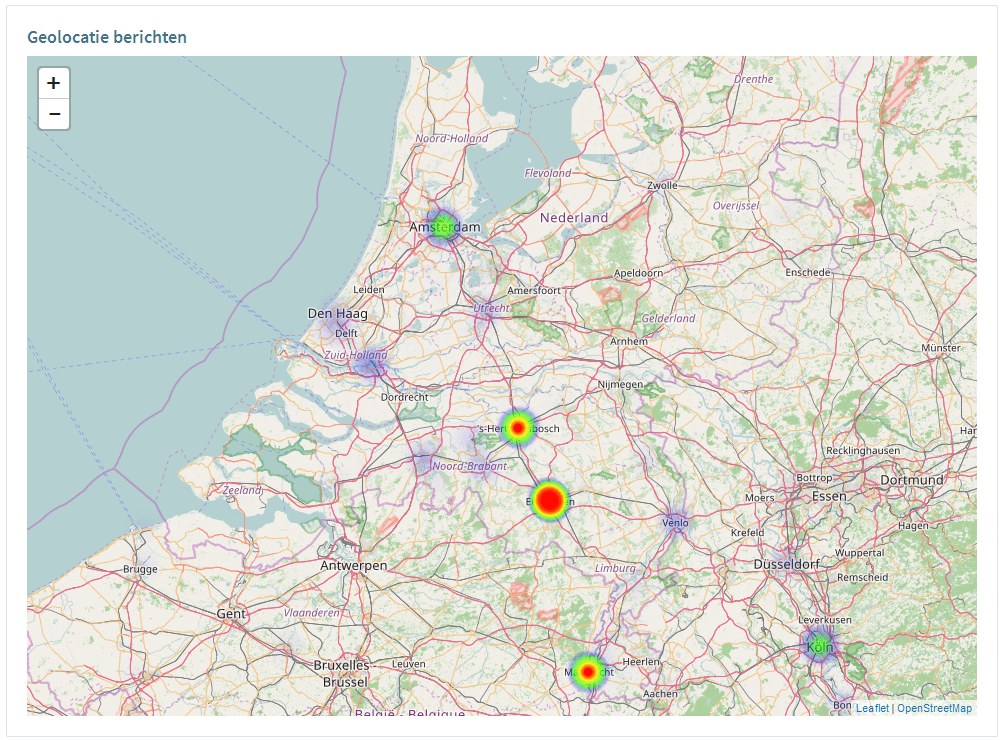Click the 'Leverkusen' city label

click(x=825, y=619)
